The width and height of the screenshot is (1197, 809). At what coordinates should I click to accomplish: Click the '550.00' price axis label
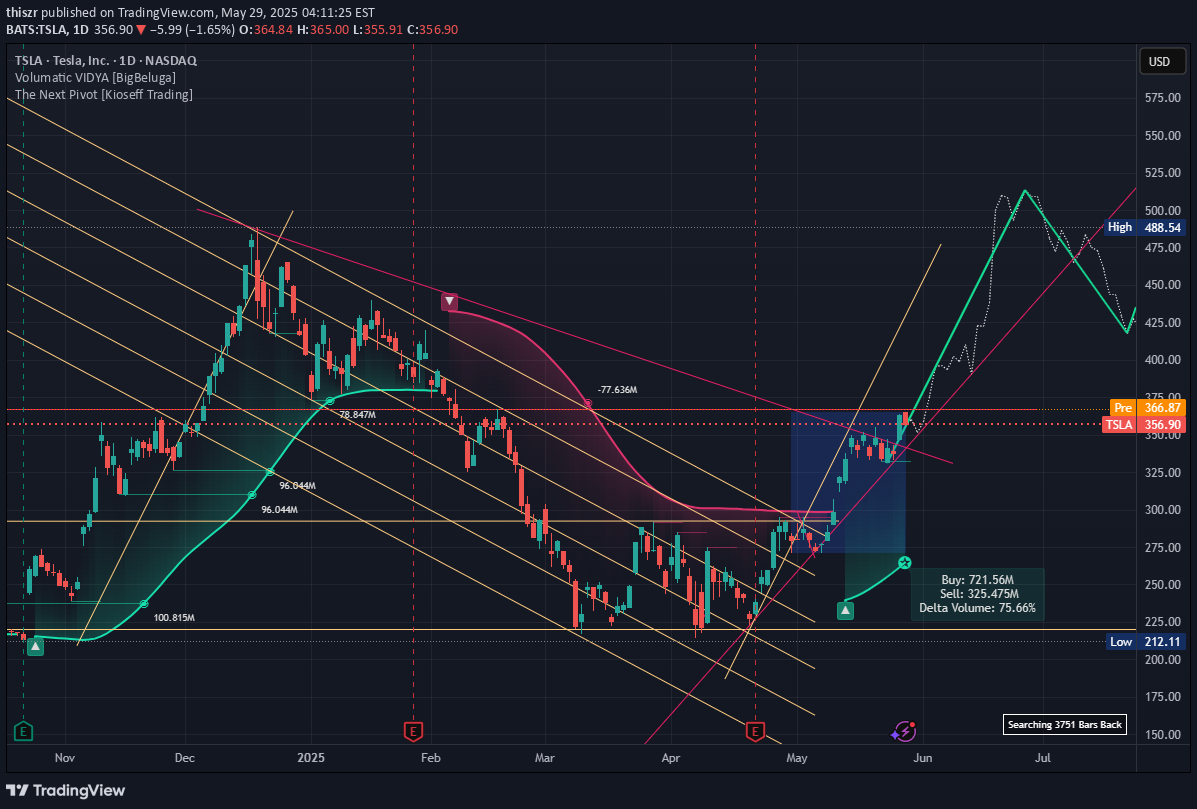[1163, 135]
